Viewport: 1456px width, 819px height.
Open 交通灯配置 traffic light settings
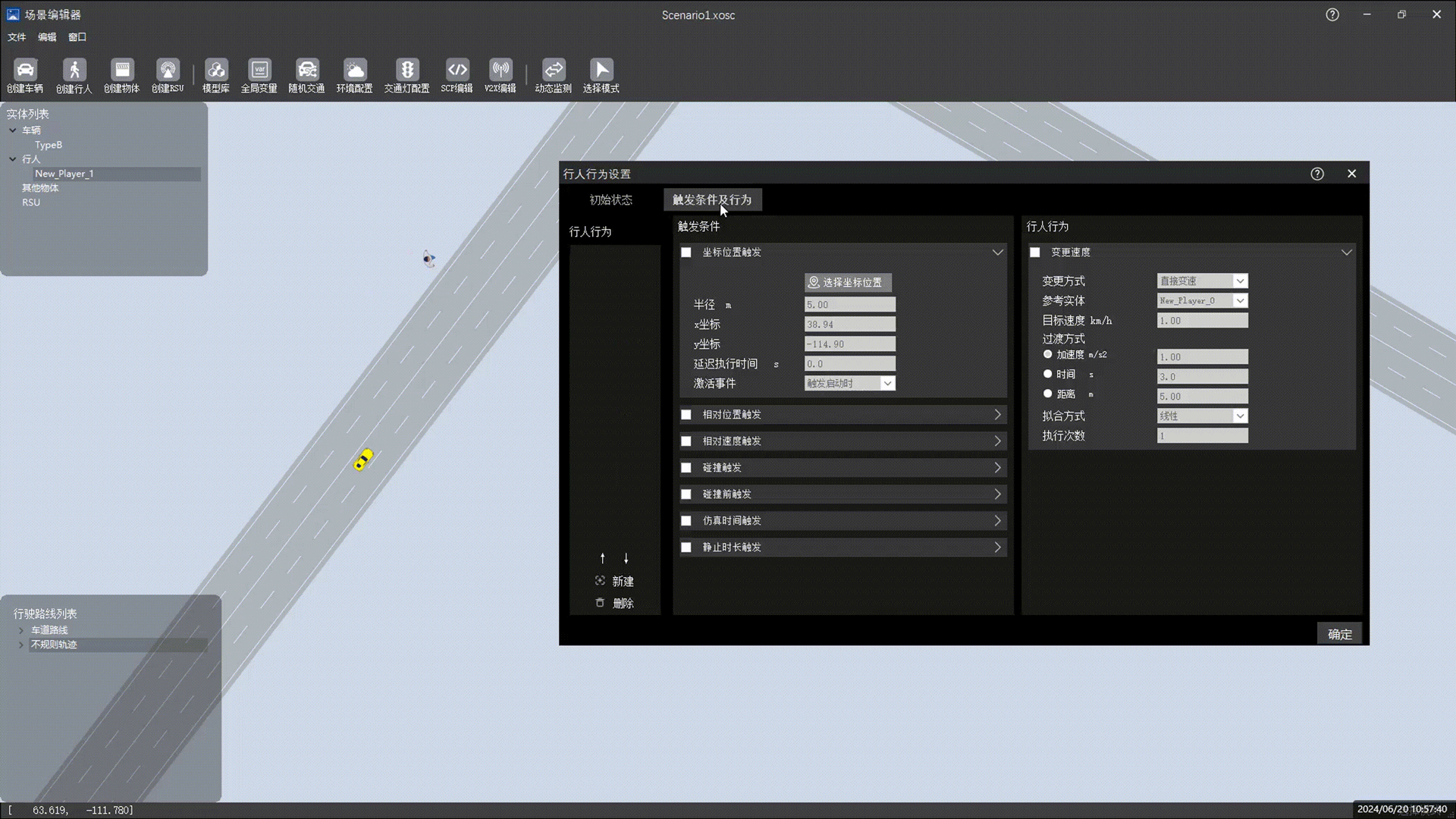pyautogui.click(x=406, y=71)
